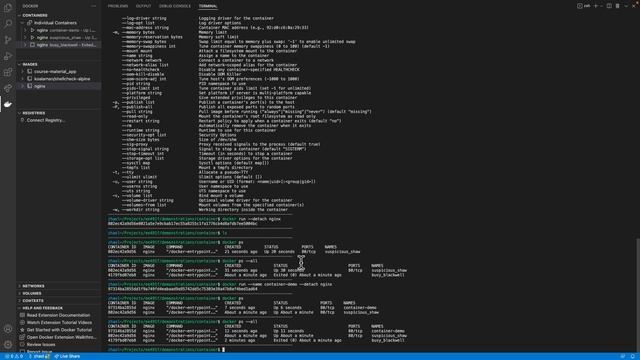Click the DOCKER panel title
This screenshot has height=360, width=640.
coord(30,6)
